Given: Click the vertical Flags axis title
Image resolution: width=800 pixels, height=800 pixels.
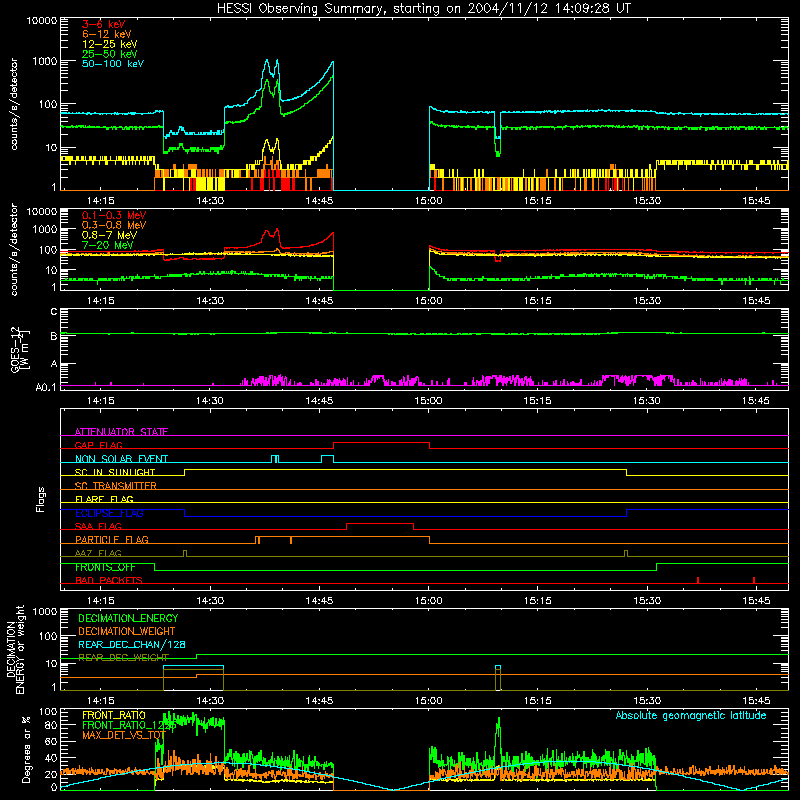Looking at the screenshot, I should tap(41, 499).
